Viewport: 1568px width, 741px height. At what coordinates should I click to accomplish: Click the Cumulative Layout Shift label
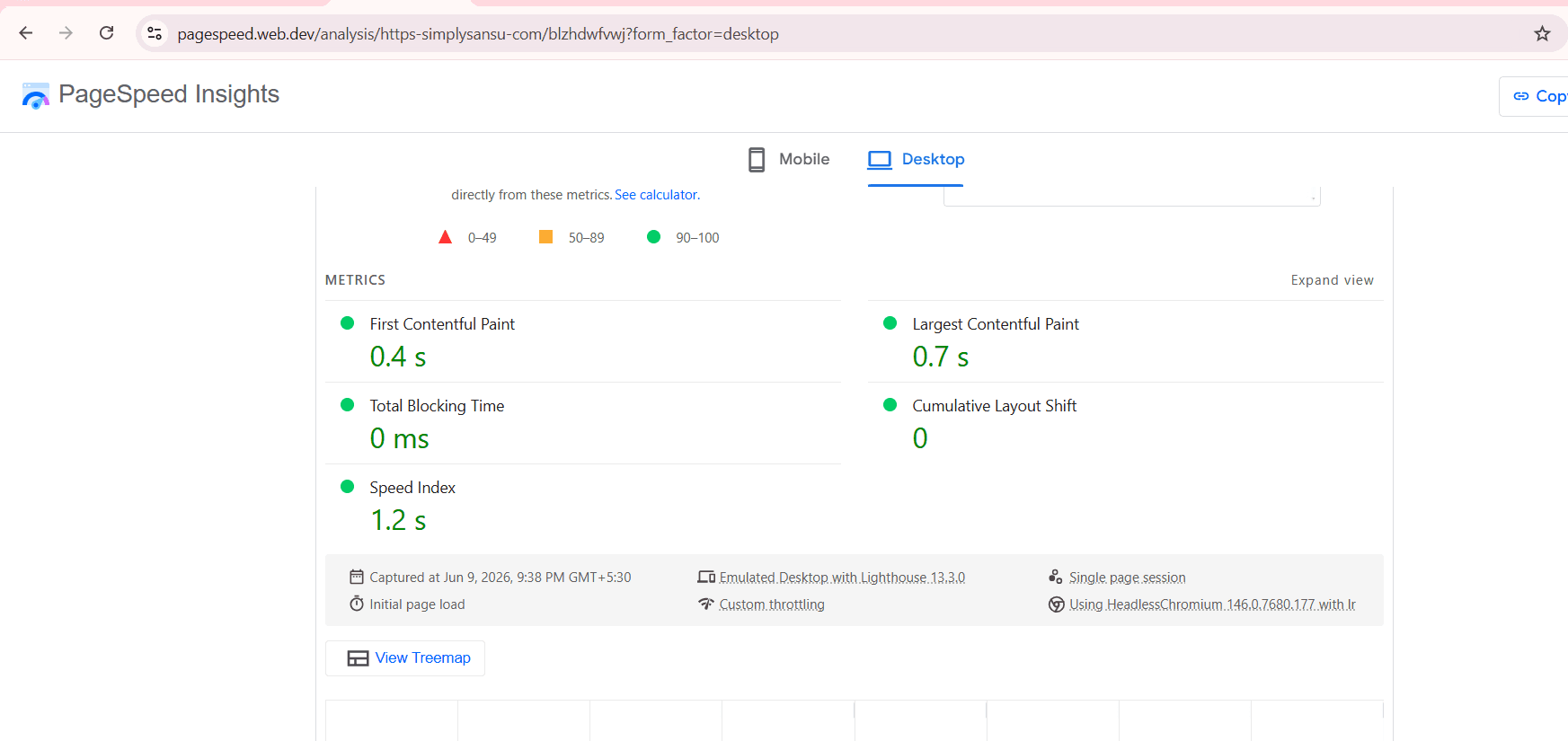(x=994, y=406)
